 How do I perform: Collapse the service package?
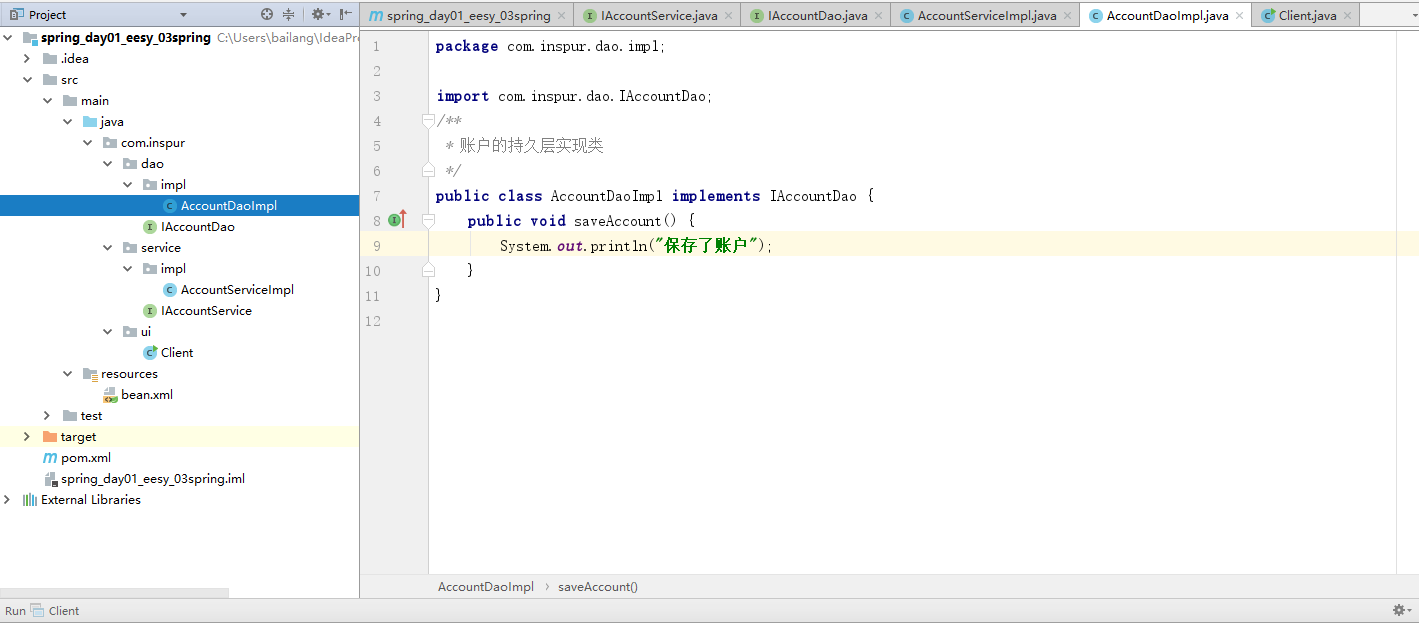[x=107, y=248]
